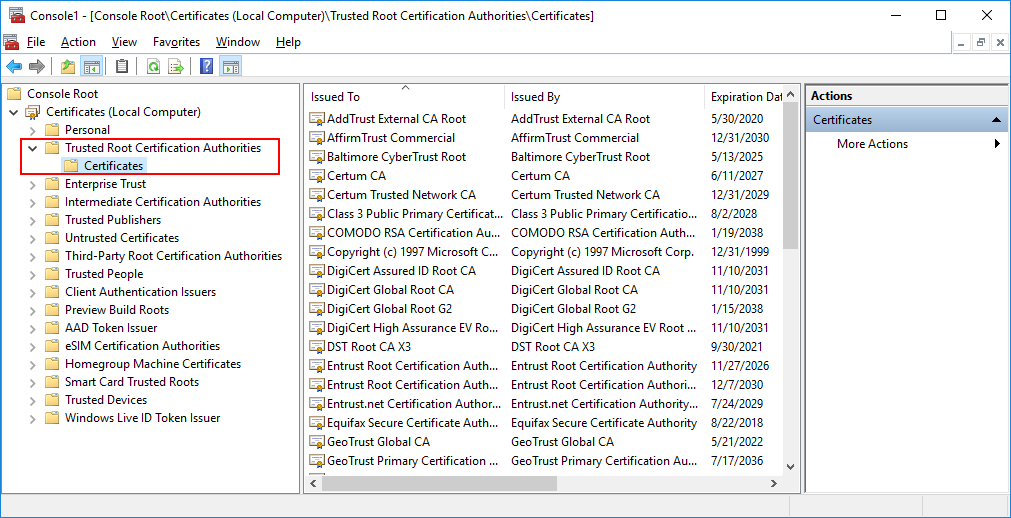Viewport: 1011px width, 518px height.
Task: Select Homegroup Machine Certificates tree item
Action: pyautogui.click(x=153, y=364)
